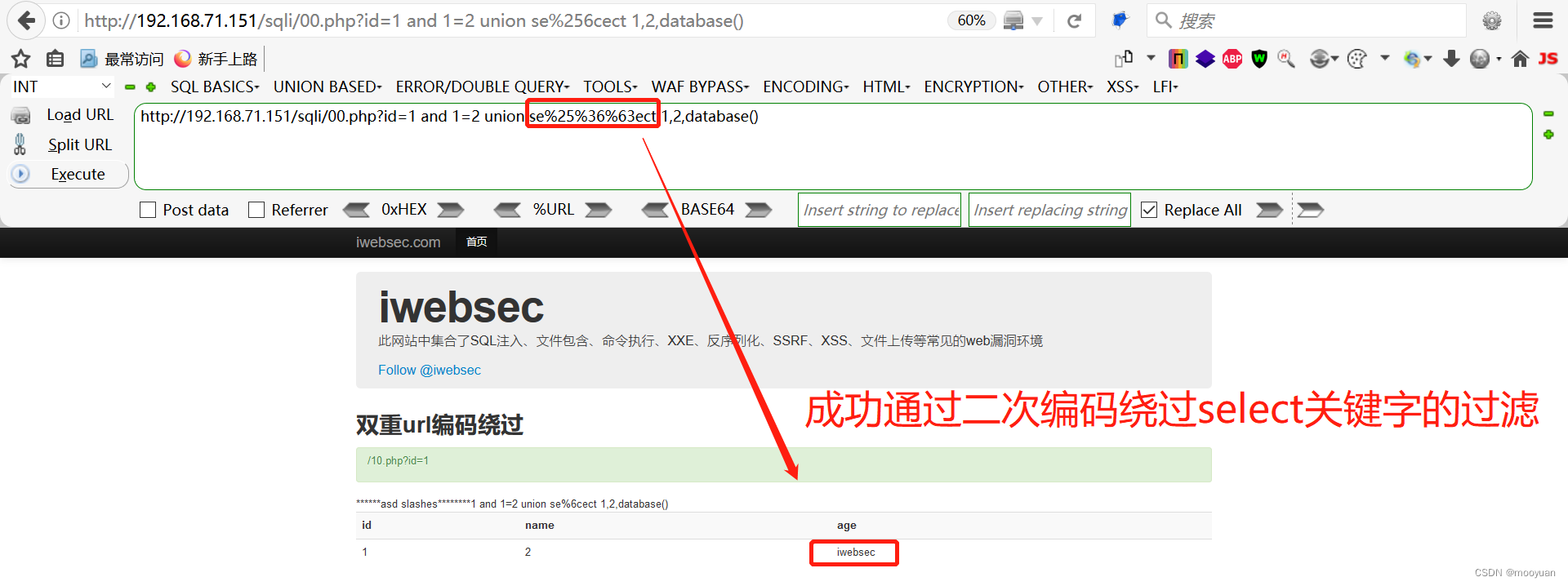Click the Execute play icon

pyautogui.click(x=20, y=174)
